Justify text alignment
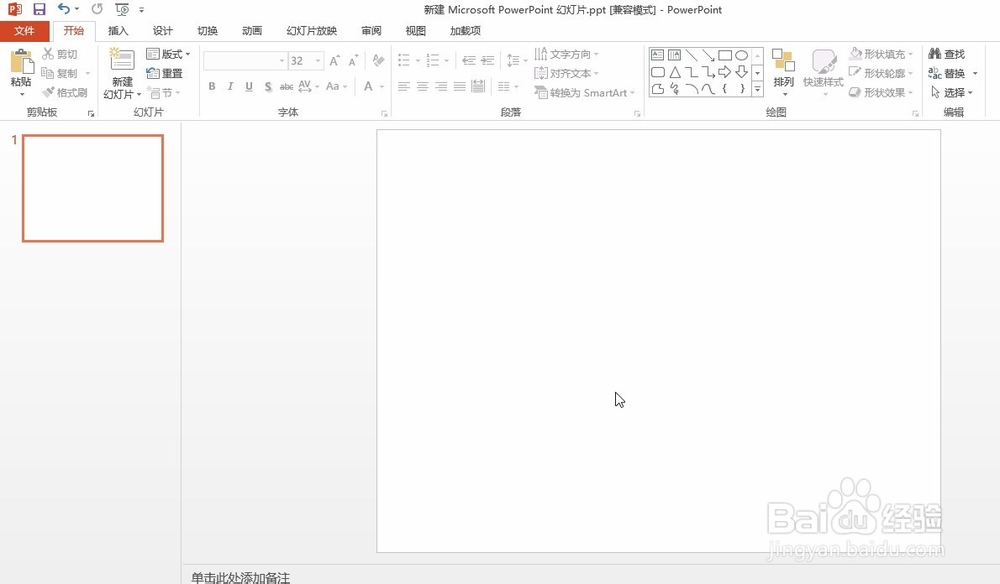 pos(459,86)
